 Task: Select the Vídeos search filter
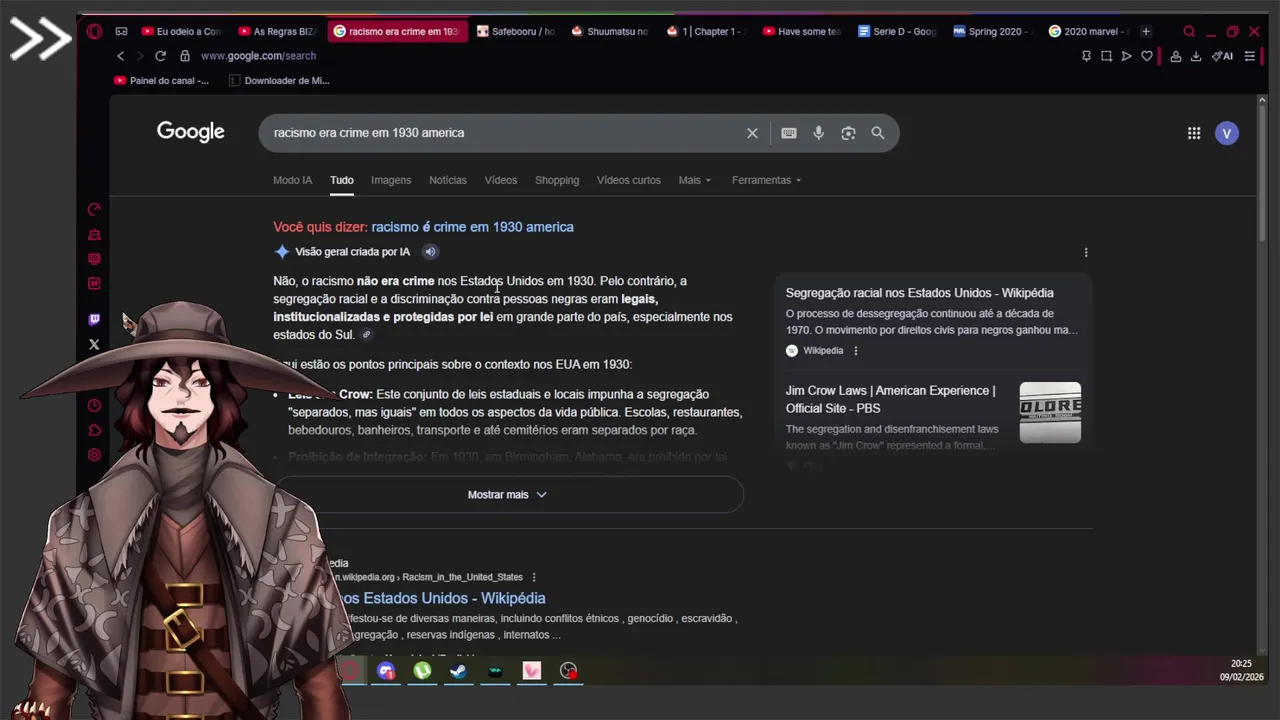point(501,180)
